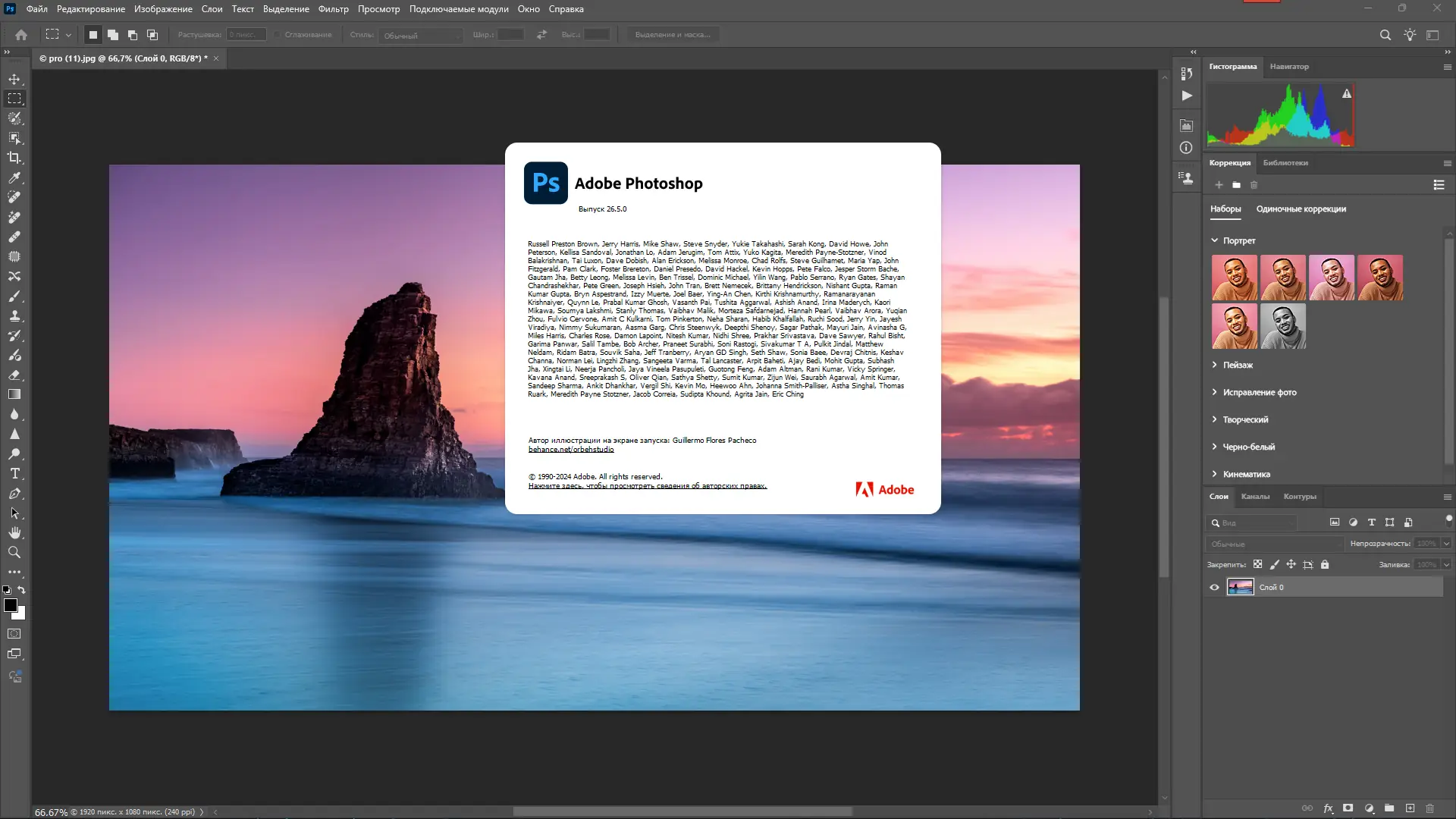The width and height of the screenshot is (1456, 819).
Task: Collapse the Портрет presets group
Action: tap(1214, 240)
